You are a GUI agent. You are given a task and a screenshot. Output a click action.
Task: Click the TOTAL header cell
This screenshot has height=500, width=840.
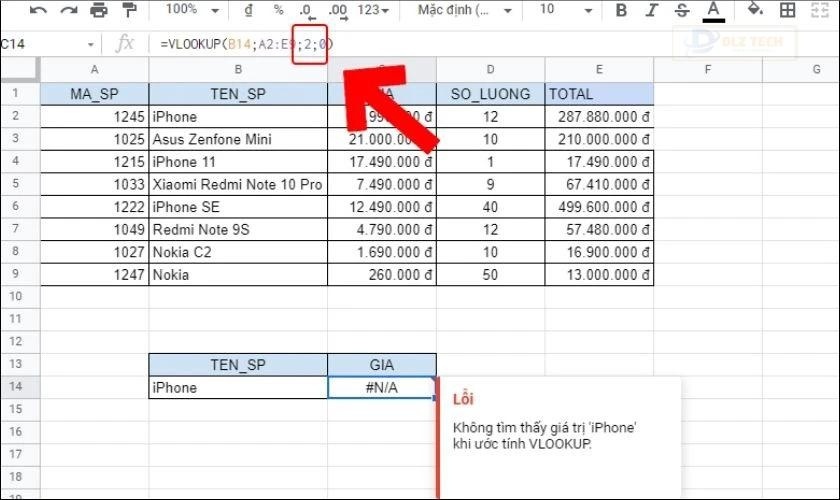pos(599,94)
